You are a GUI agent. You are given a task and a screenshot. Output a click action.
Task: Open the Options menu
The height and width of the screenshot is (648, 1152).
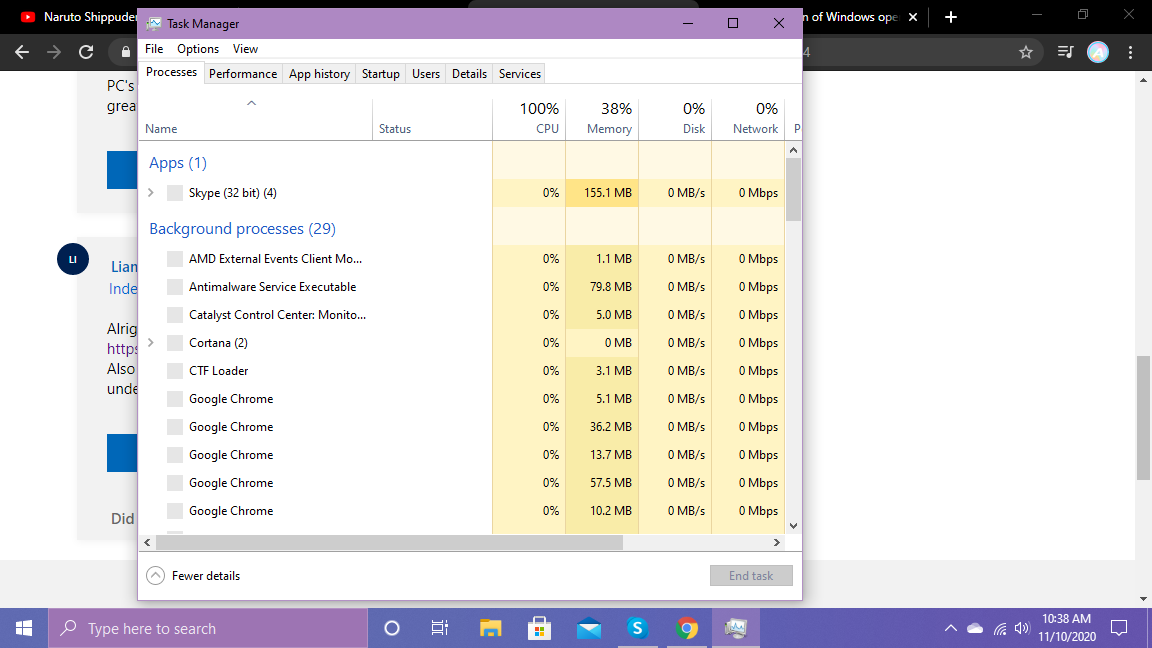pyautogui.click(x=198, y=48)
